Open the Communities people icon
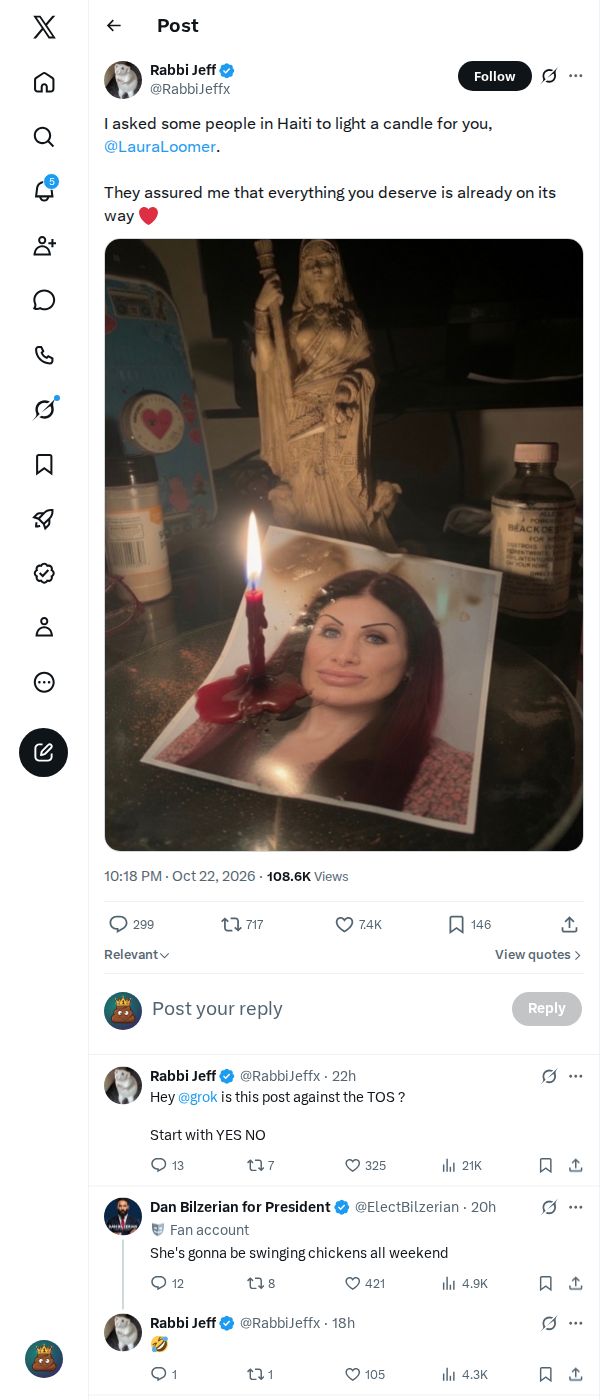The image size is (600, 1400). tap(44, 246)
